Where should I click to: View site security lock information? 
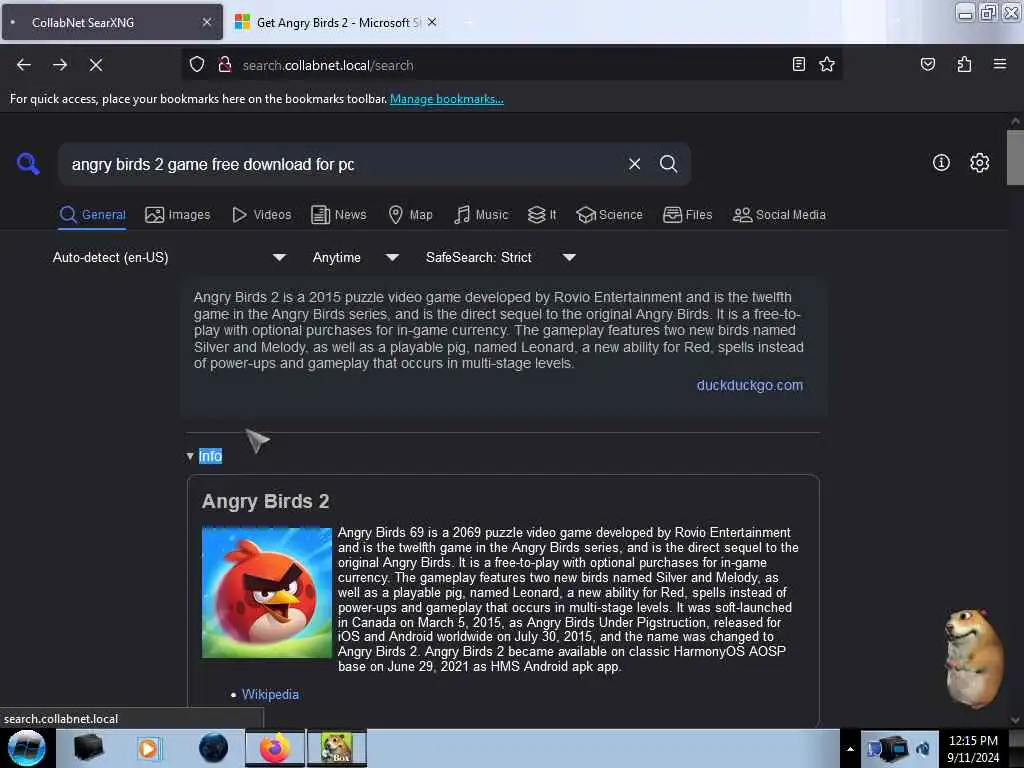225,65
